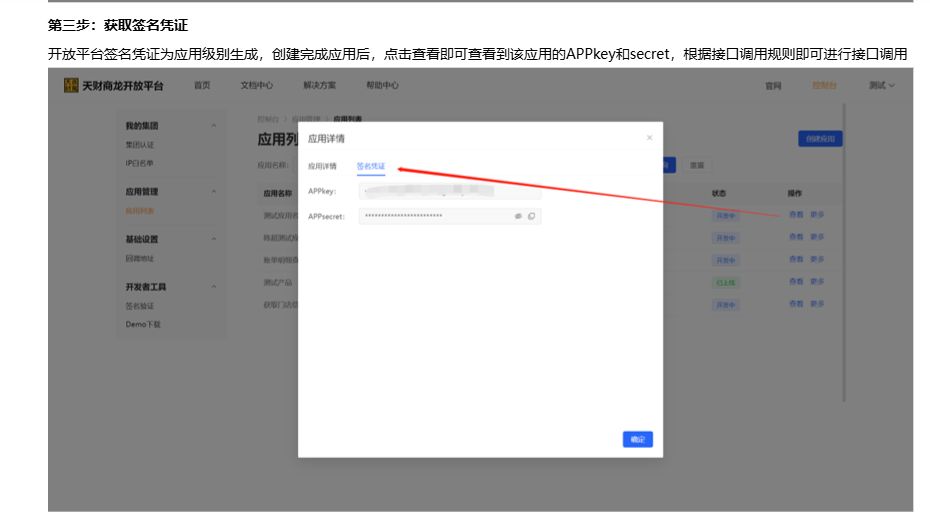Click 更多 in the 已上线 row
Image resolution: width=930 pixels, height=530 pixels.
[817, 282]
